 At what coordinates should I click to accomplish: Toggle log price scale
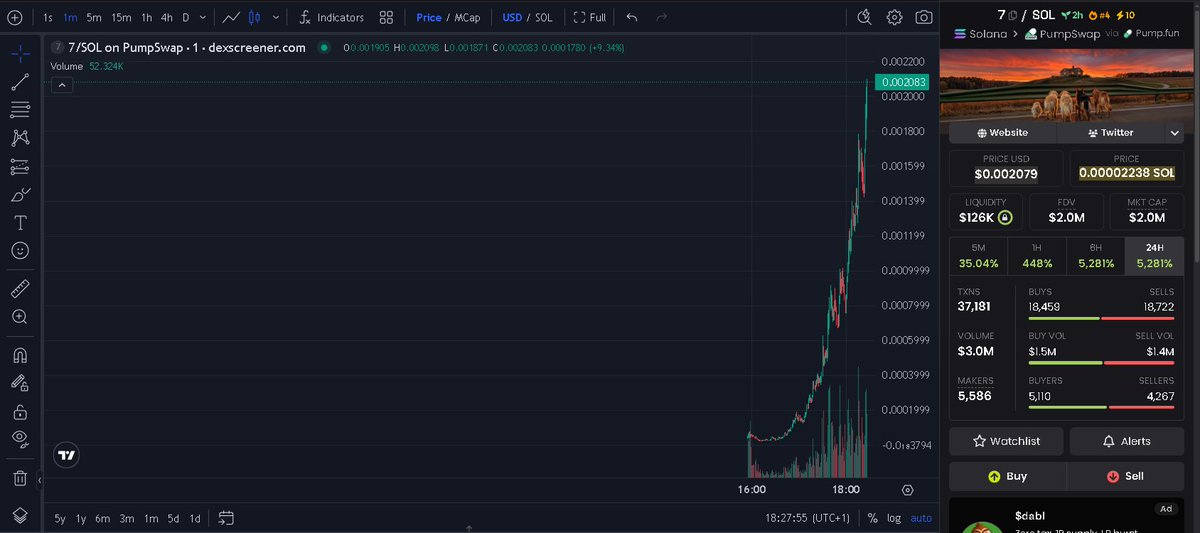(x=893, y=518)
